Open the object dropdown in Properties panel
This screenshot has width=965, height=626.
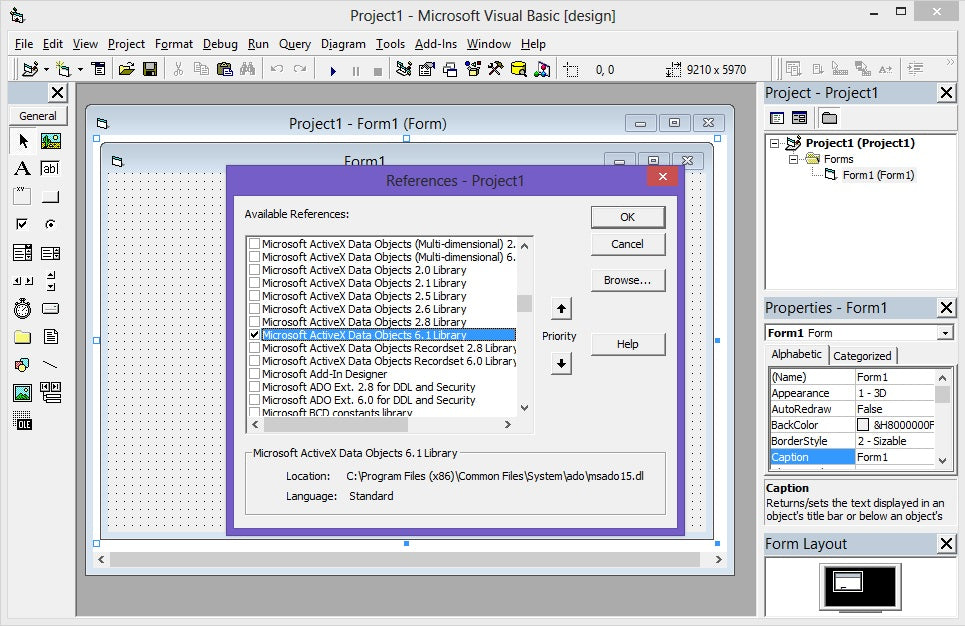coord(945,333)
